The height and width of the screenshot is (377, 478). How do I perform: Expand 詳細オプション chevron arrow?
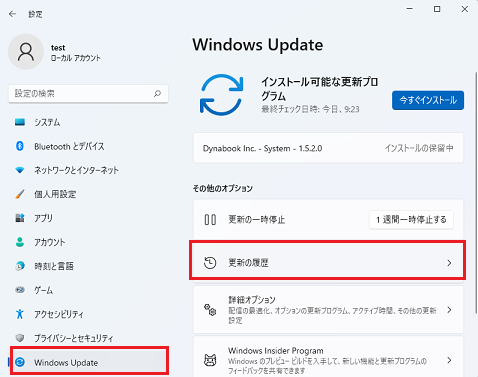[x=449, y=310]
